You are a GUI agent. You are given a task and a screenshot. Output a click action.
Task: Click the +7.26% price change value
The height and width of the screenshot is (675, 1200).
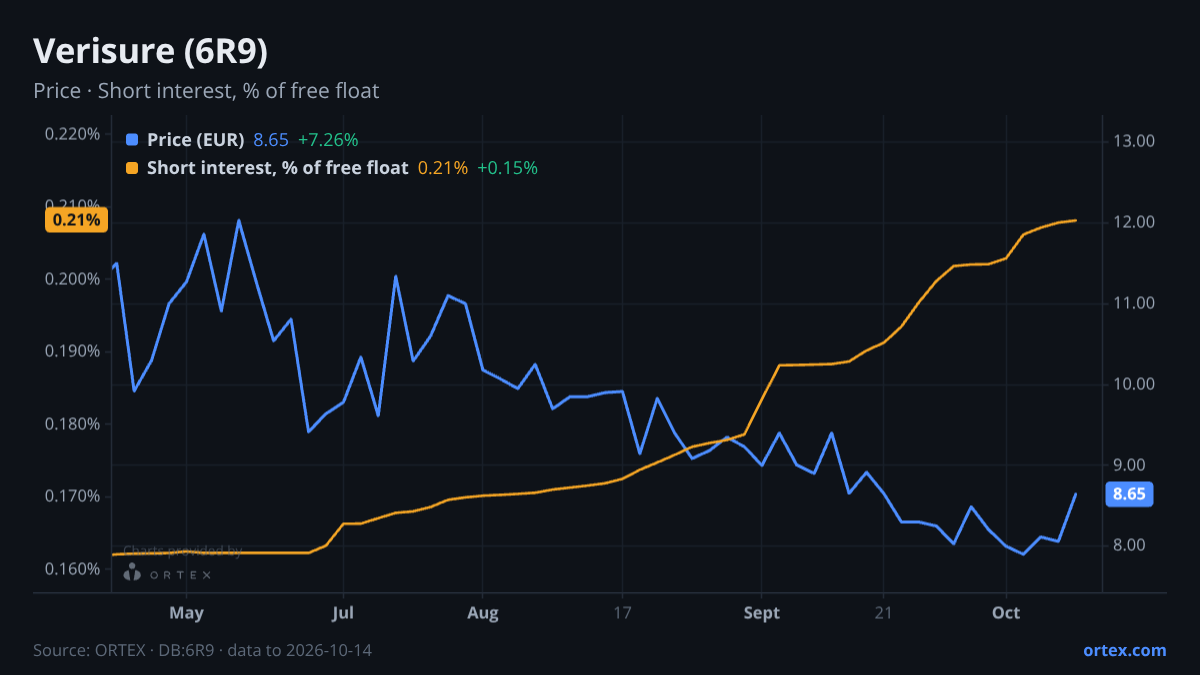click(328, 140)
